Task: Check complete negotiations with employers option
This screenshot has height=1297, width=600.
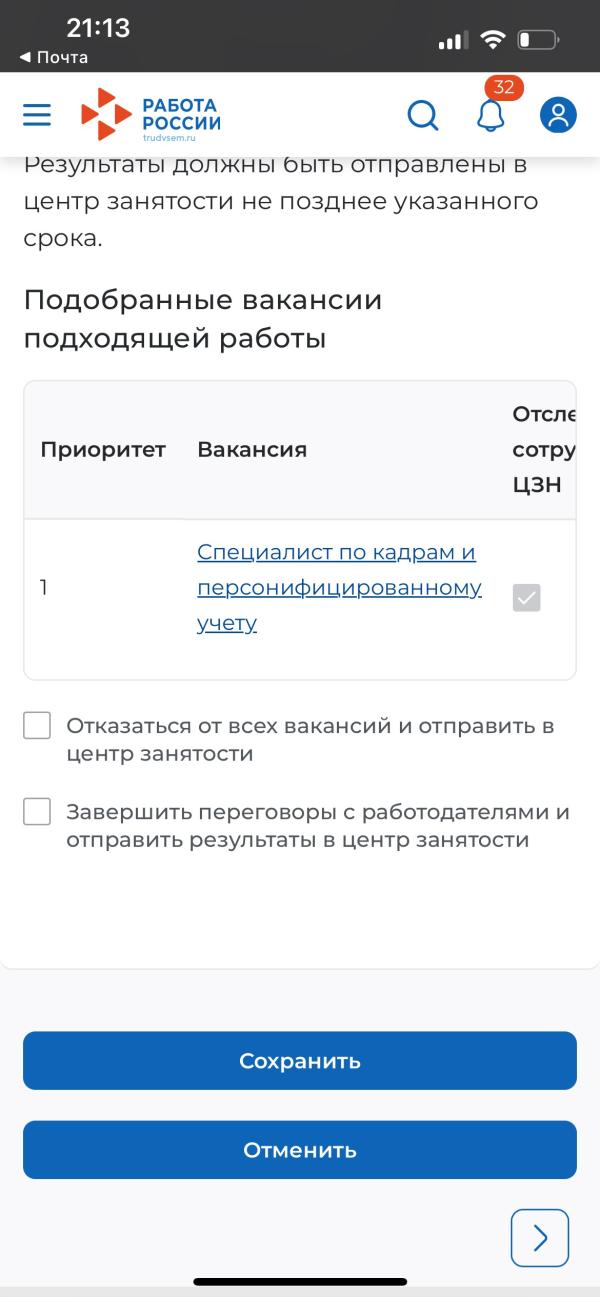Action: pos(36,812)
